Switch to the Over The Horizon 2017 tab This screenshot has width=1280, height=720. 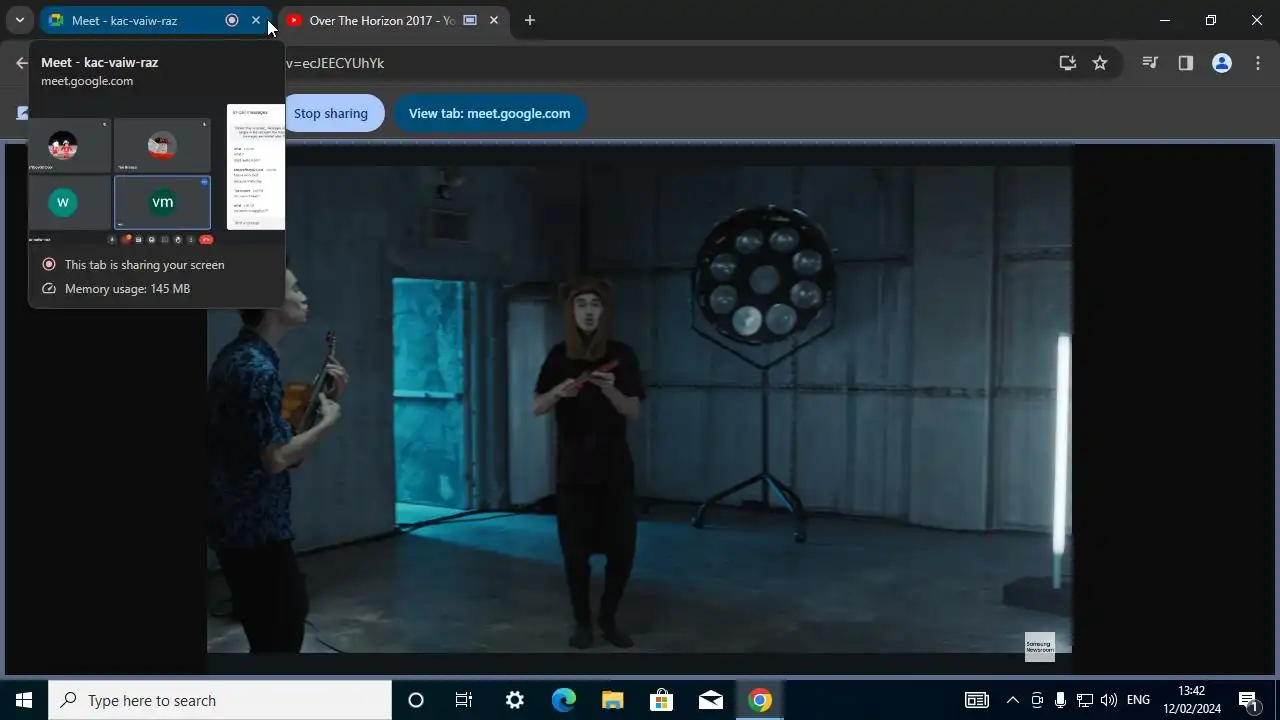pyautogui.click(x=382, y=20)
